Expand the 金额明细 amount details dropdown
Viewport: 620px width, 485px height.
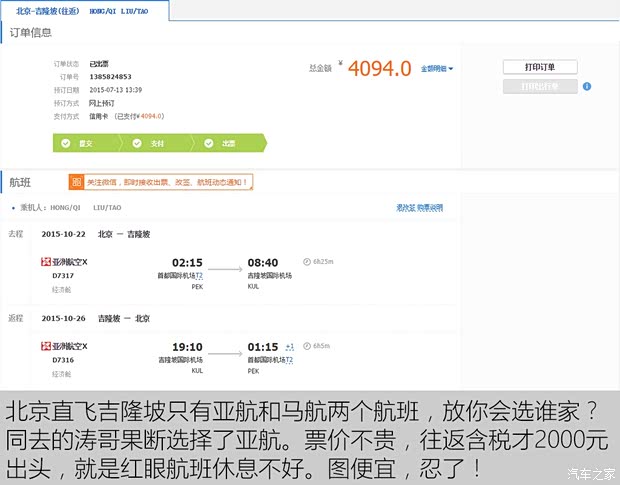pos(437,69)
